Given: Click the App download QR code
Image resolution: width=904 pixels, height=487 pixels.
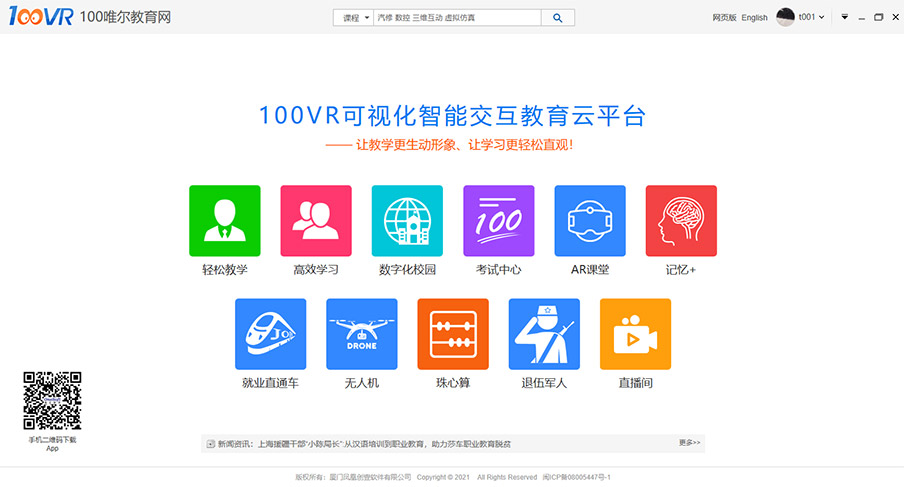Looking at the screenshot, I should 52,400.
